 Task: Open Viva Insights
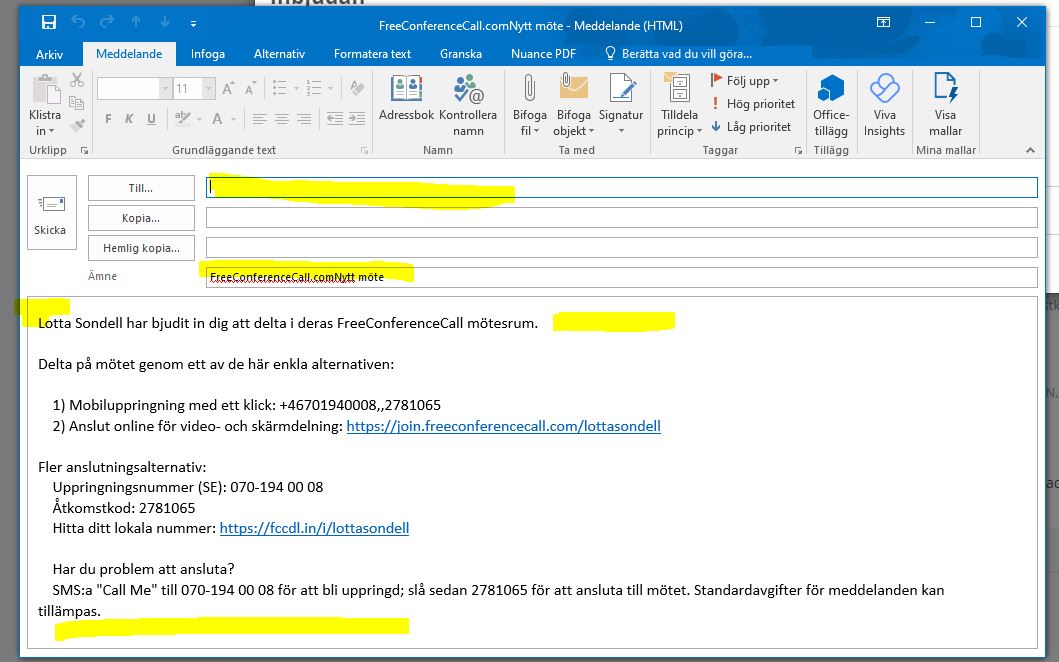pyautogui.click(x=884, y=105)
